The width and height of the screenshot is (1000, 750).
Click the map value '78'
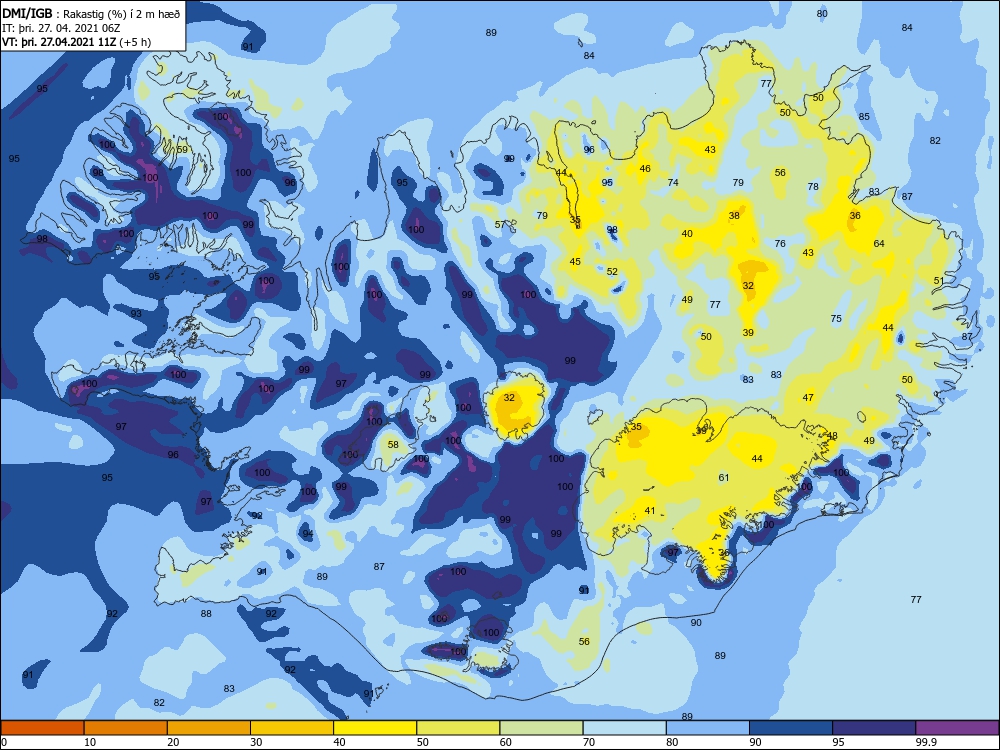[813, 187]
